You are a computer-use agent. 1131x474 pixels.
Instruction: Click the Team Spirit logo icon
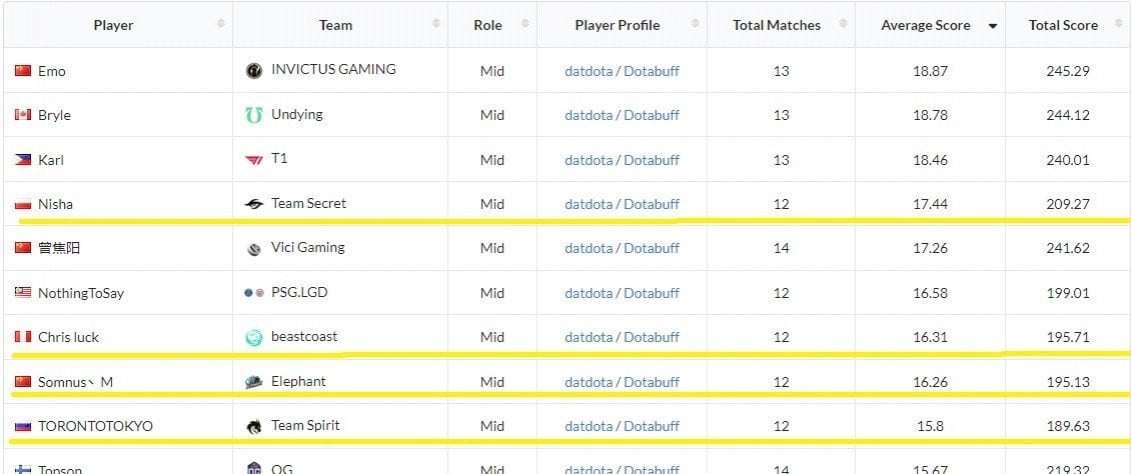point(254,426)
